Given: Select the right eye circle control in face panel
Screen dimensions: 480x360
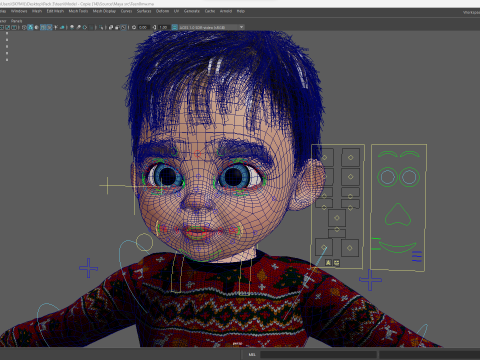Looking at the screenshot, I should tap(410, 177).
